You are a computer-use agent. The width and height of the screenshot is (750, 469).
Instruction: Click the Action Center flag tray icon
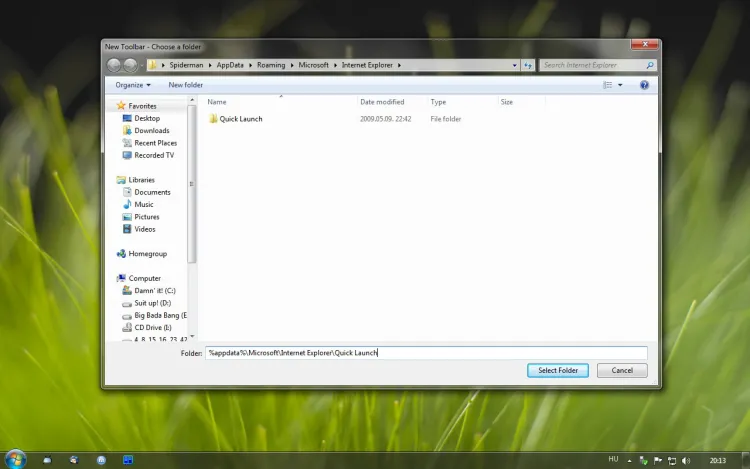(658, 460)
